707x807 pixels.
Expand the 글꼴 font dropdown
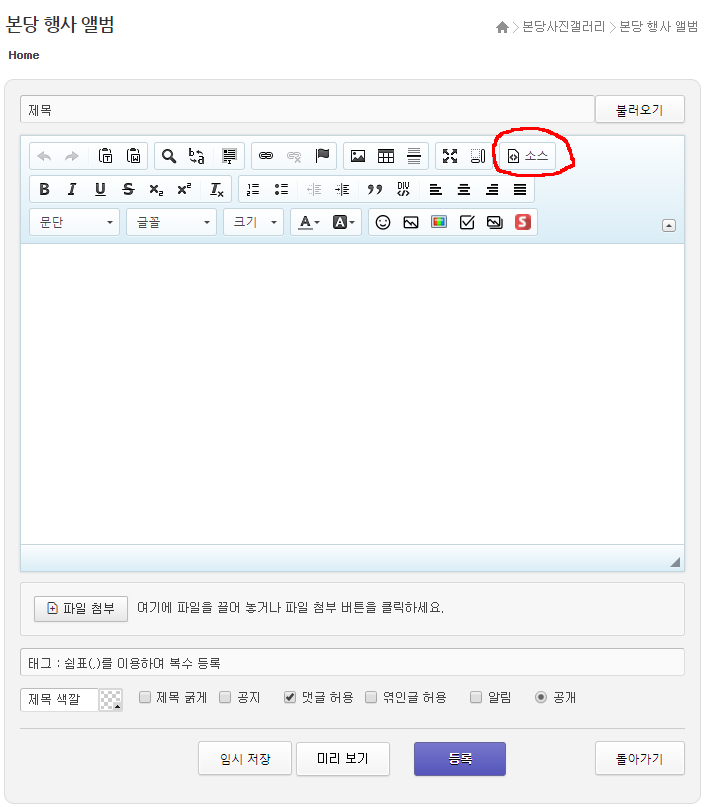(171, 222)
